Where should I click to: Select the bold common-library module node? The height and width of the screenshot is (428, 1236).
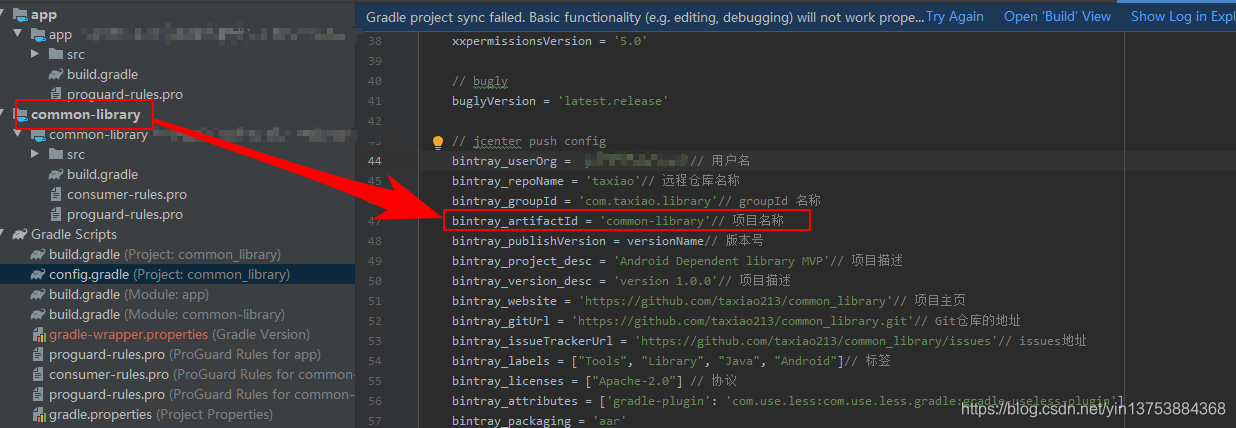tap(86, 114)
